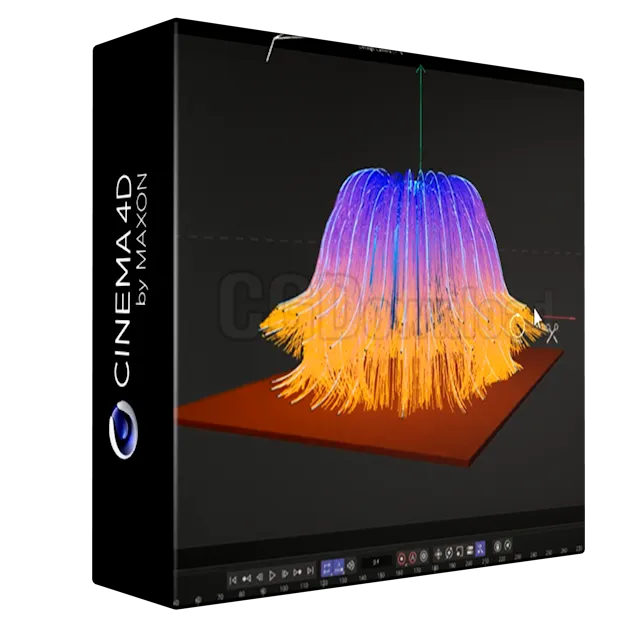Go to next keyframe
The width and height of the screenshot is (630, 630).
pyautogui.click(x=297, y=572)
